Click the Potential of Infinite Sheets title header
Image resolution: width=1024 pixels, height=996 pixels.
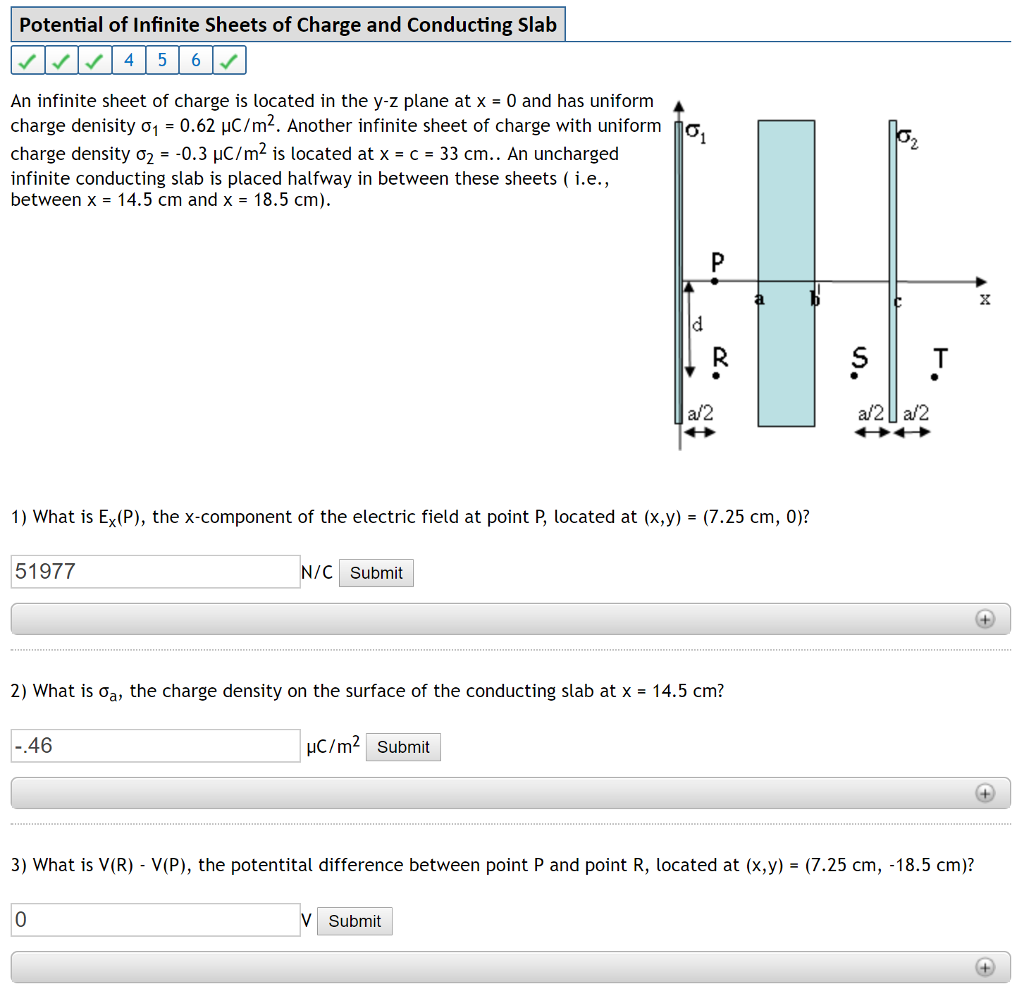coord(288,25)
